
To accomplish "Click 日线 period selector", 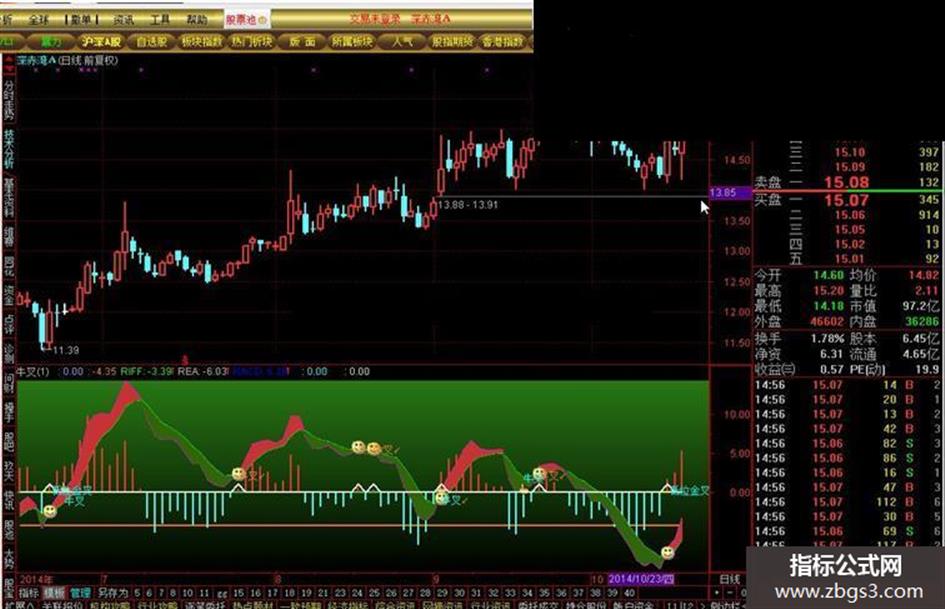I will coord(729,579).
